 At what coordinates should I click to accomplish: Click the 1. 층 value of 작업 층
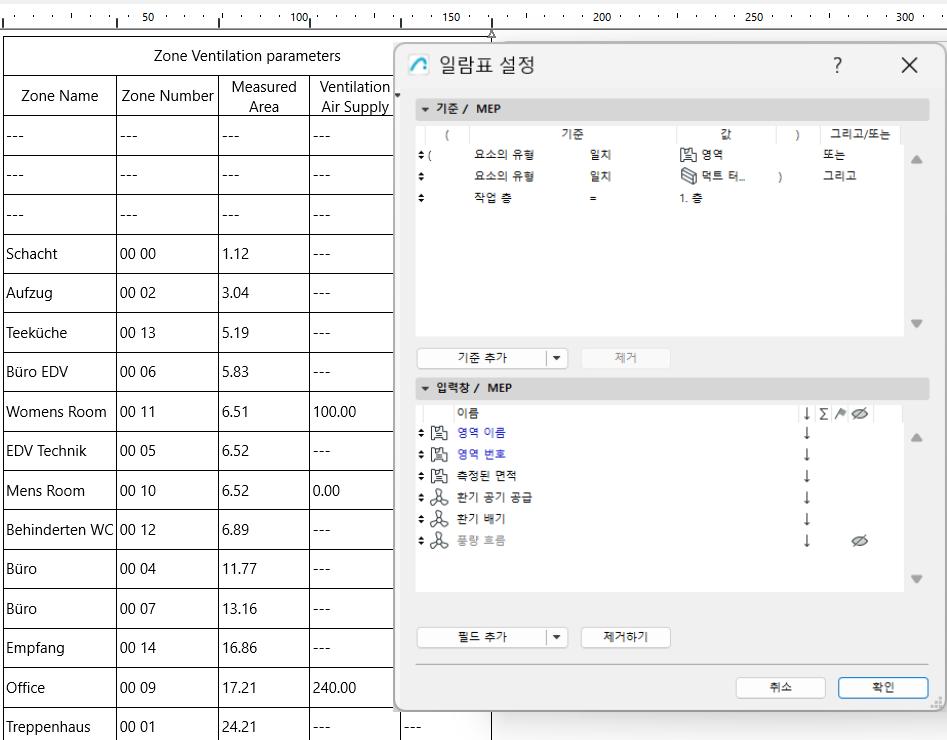click(x=691, y=198)
